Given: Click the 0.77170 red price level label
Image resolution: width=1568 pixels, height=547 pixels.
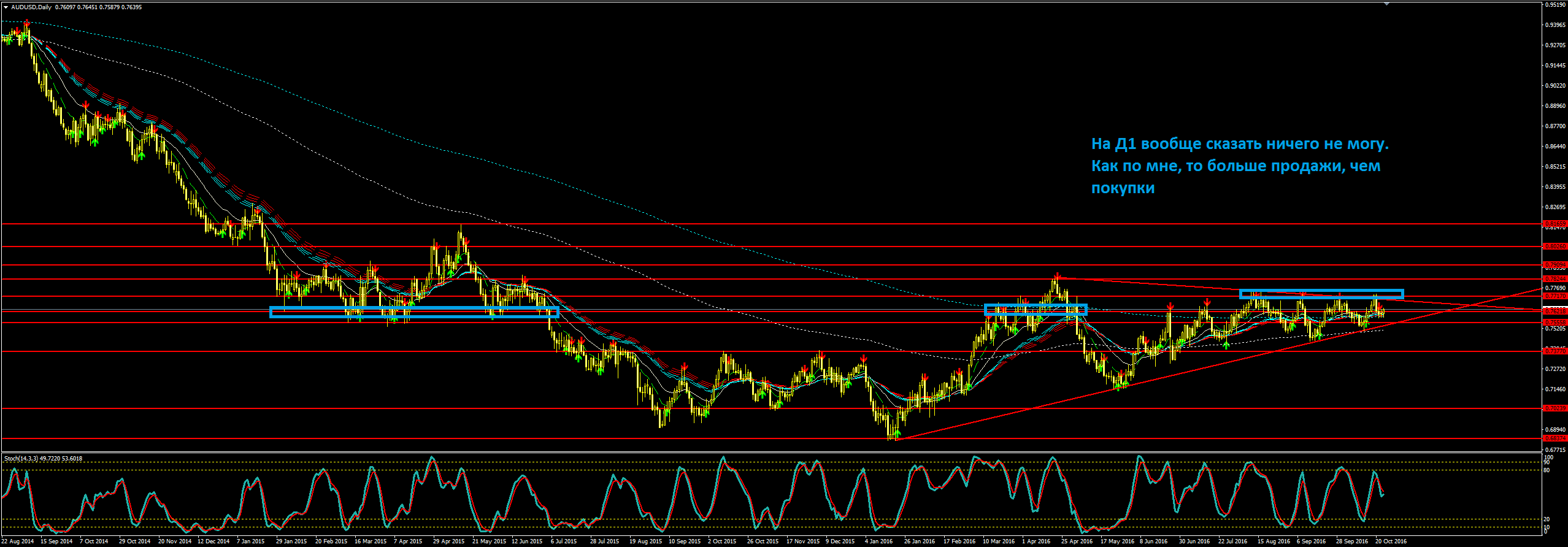Looking at the screenshot, I should point(1555,296).
